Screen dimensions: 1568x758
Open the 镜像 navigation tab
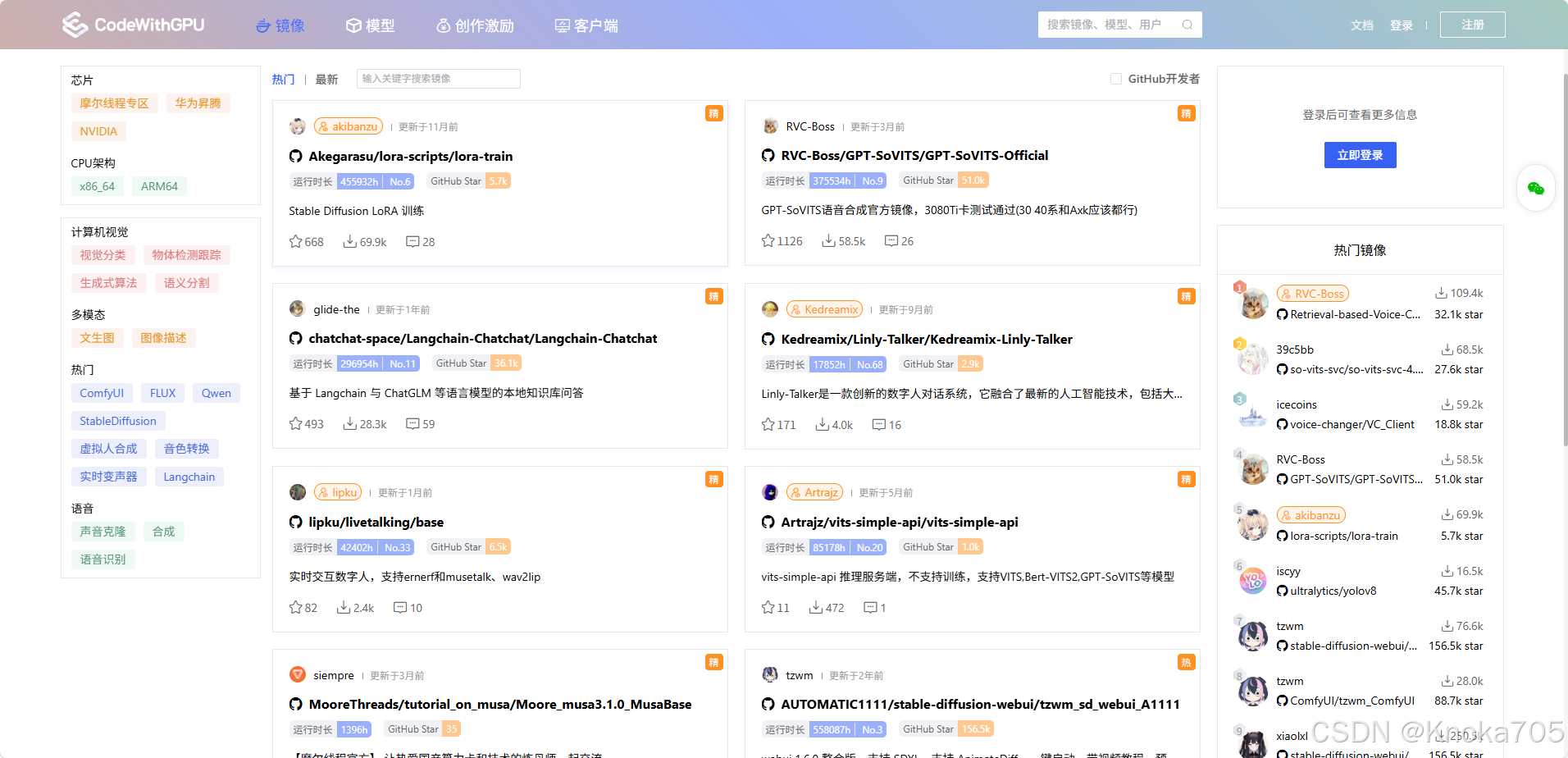280,25
